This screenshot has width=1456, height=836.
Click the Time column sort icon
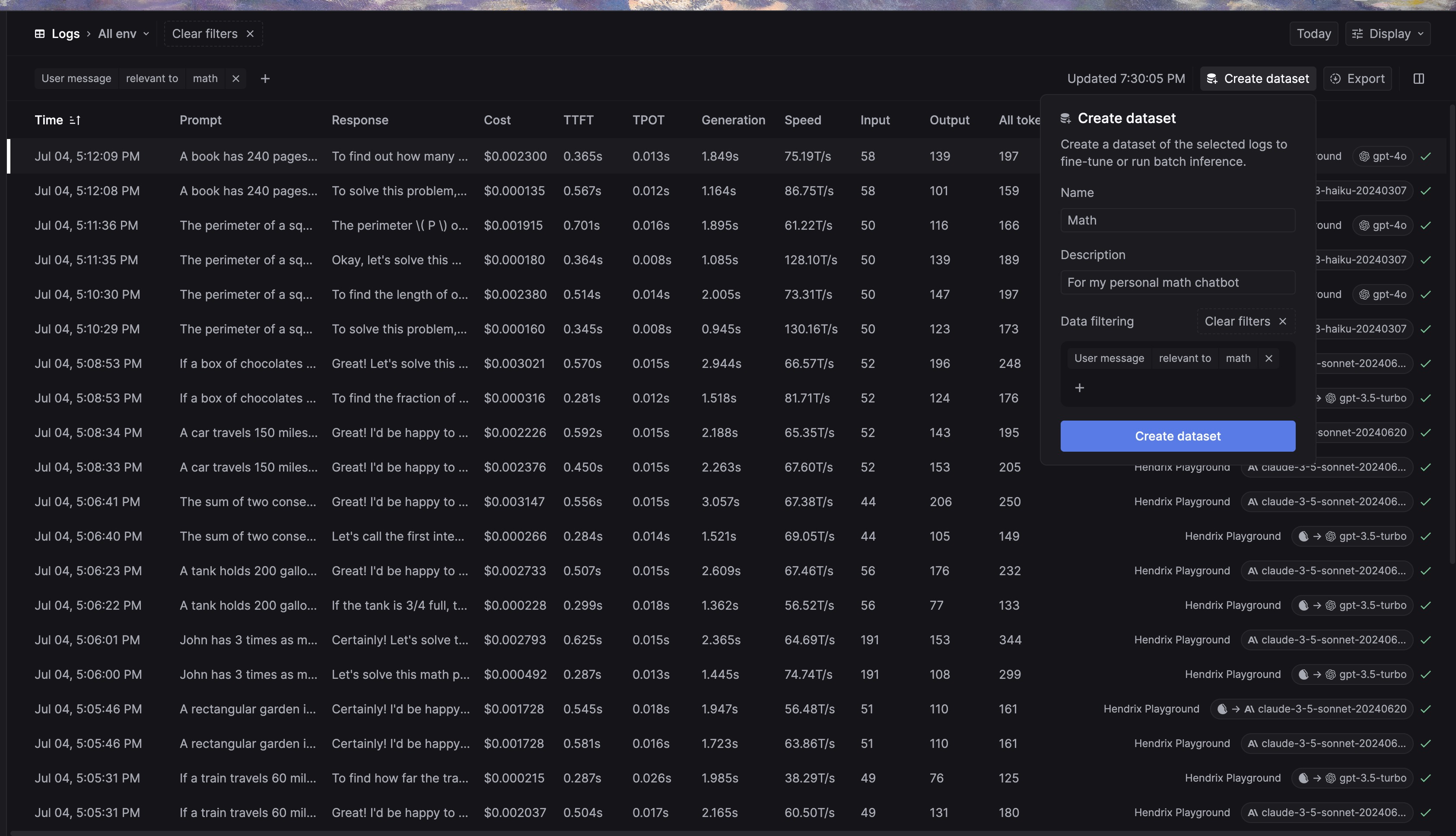[75, 120]
